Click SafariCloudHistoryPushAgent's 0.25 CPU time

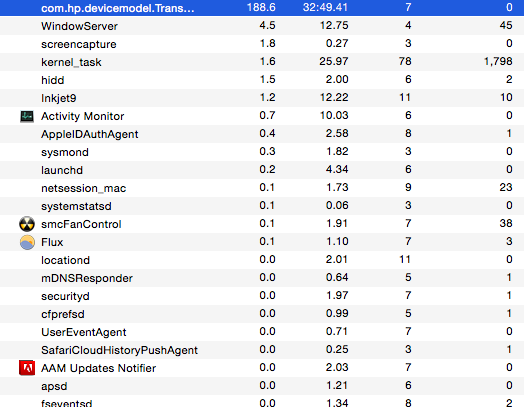(337, 350)
